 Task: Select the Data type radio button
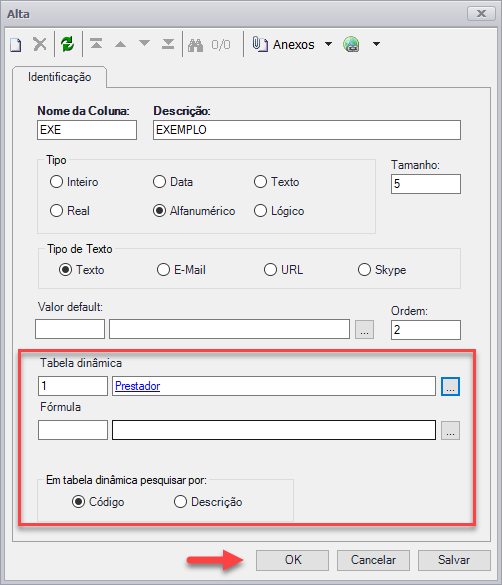[159, 182]
